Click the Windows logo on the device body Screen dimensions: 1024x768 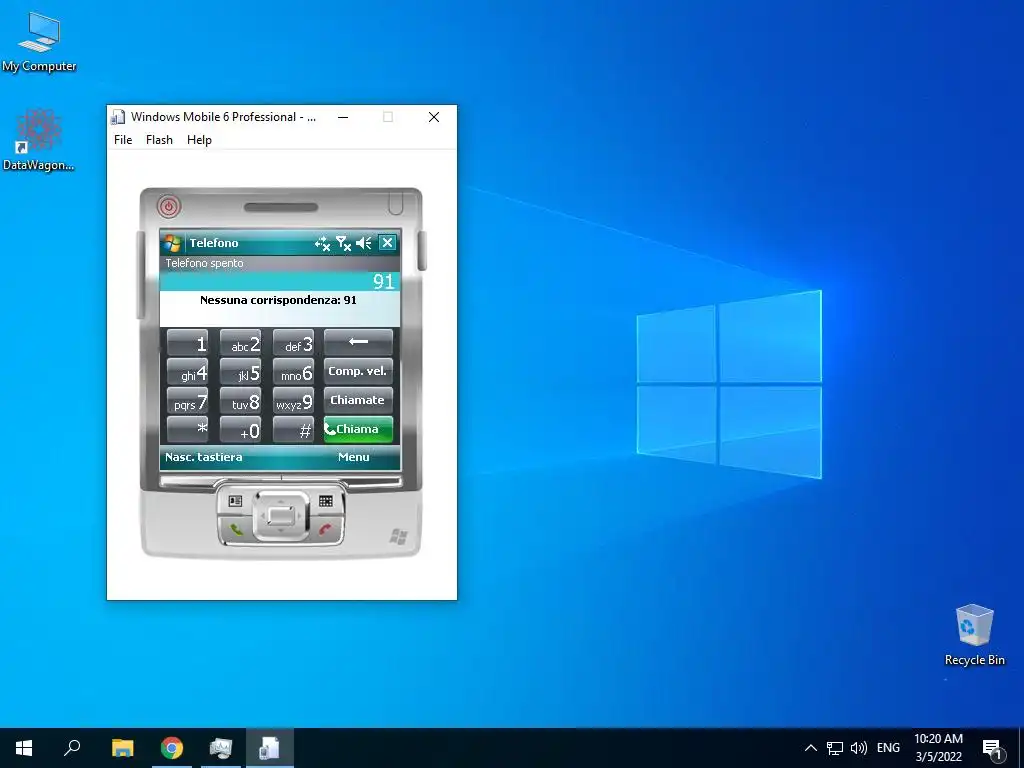(x=398, y=537)
